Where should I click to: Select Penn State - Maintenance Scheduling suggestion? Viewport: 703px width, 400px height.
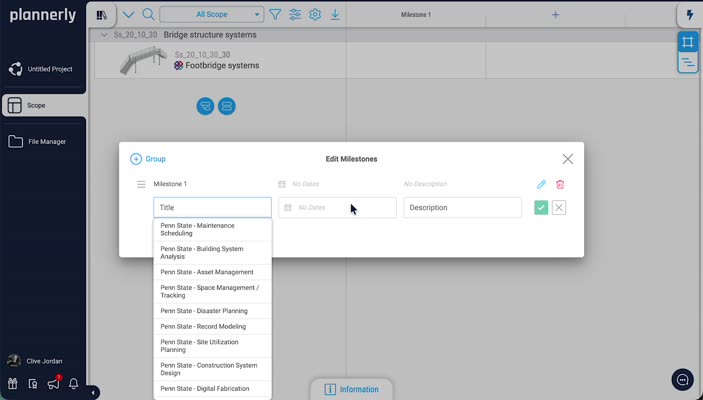click(213, 230)
